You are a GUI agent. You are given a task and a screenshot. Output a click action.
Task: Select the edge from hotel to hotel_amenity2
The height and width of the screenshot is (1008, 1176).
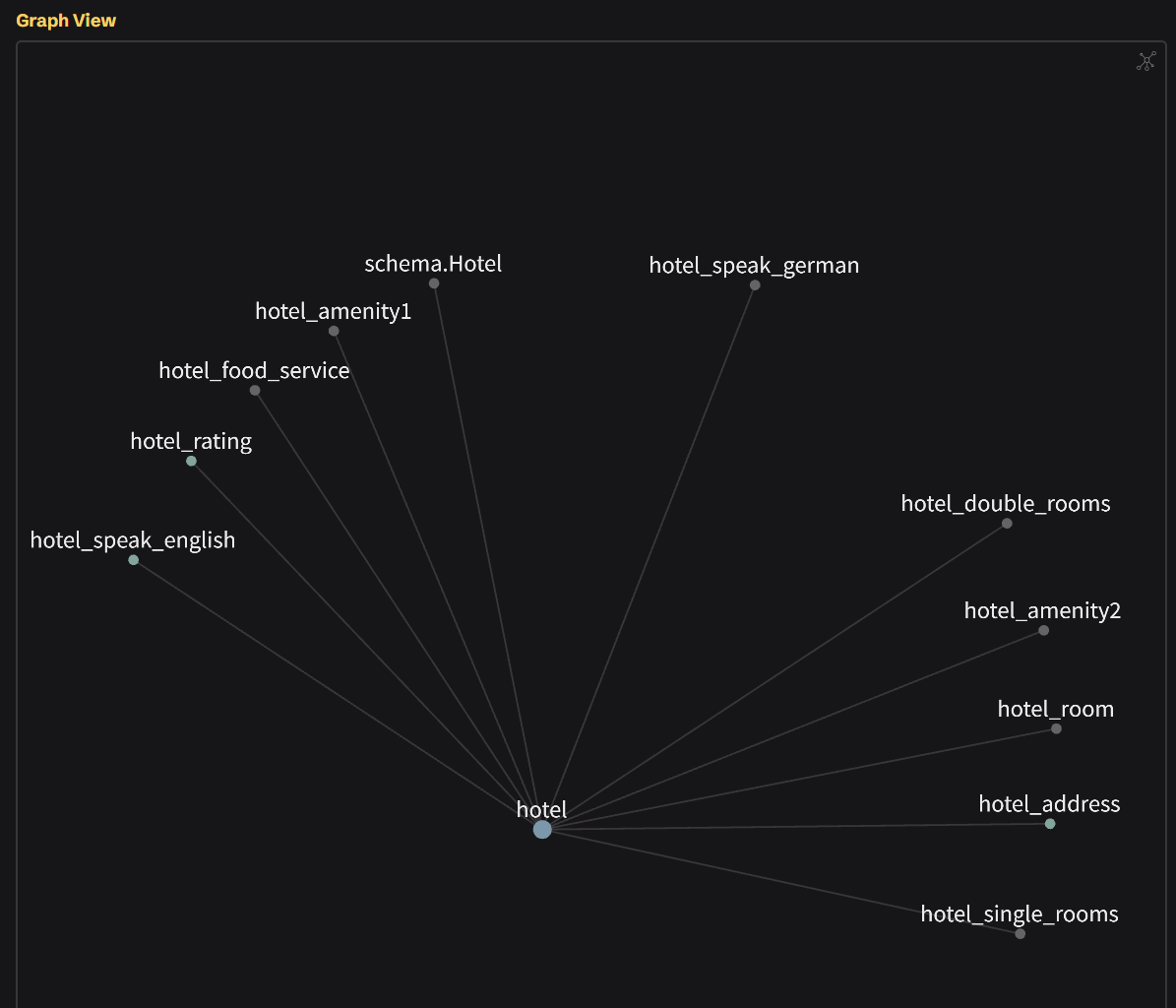click(792, 730)
